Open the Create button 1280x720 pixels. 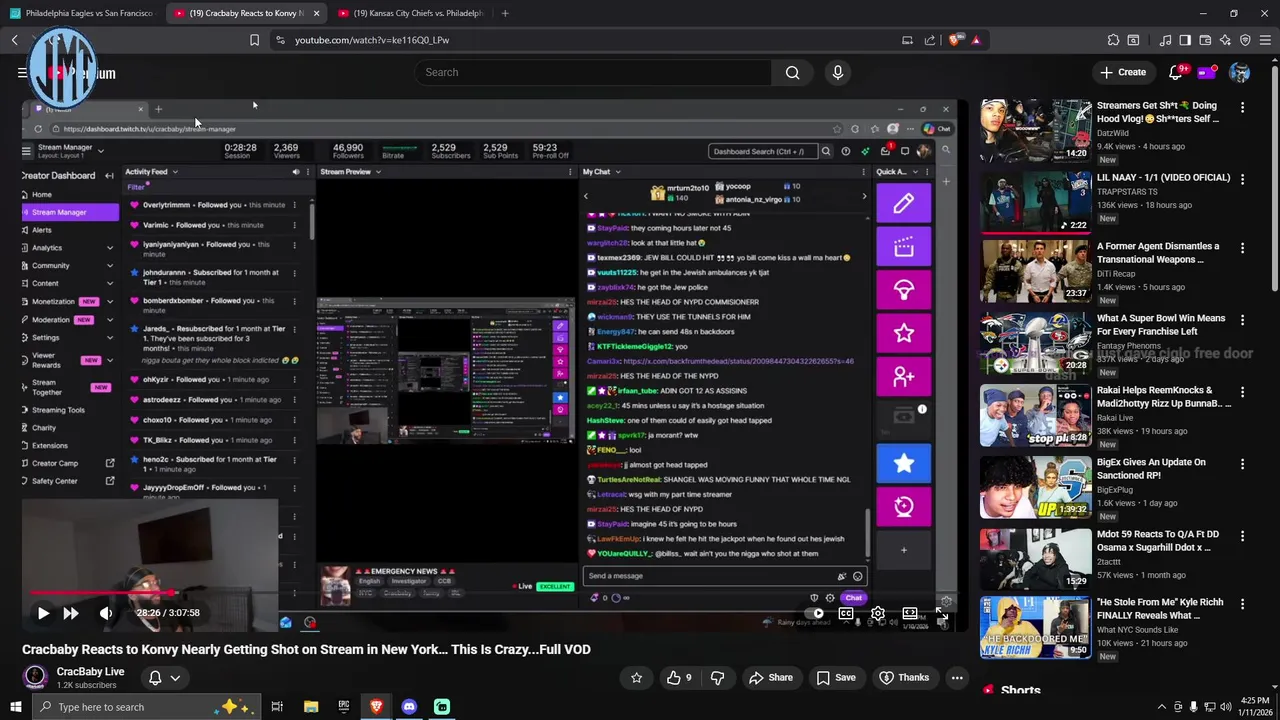click(x=1123, y=72)
